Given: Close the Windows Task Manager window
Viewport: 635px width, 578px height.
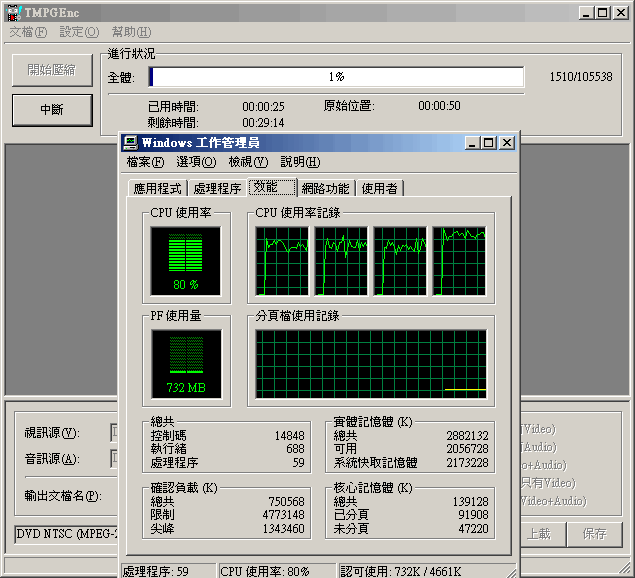Looking at the screenshot, I should [x=507, y=143].
